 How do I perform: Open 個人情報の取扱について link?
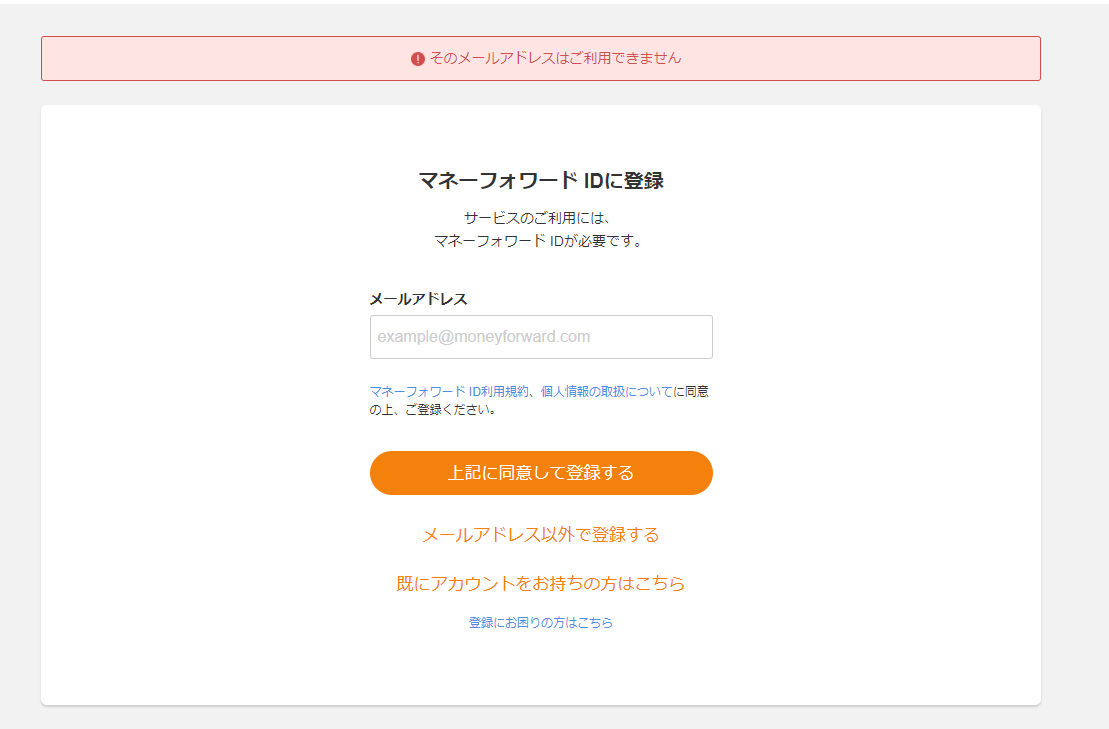607,391
